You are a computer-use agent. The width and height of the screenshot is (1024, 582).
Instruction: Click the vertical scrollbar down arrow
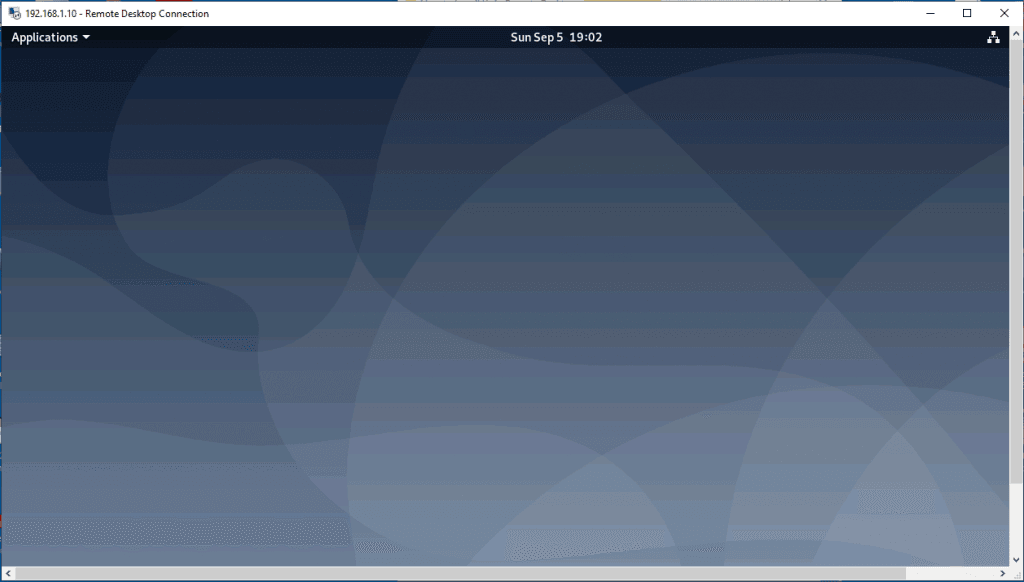click(1017, 559)
